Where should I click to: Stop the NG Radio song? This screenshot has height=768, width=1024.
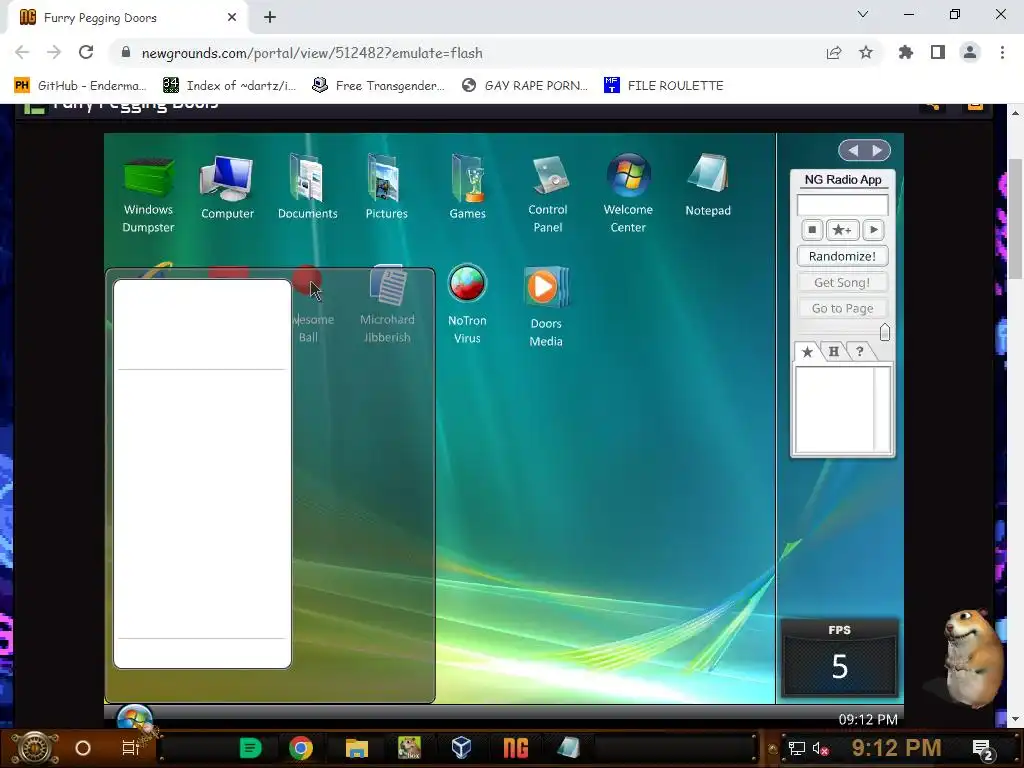pyautogui.click(x=812, y=230)
